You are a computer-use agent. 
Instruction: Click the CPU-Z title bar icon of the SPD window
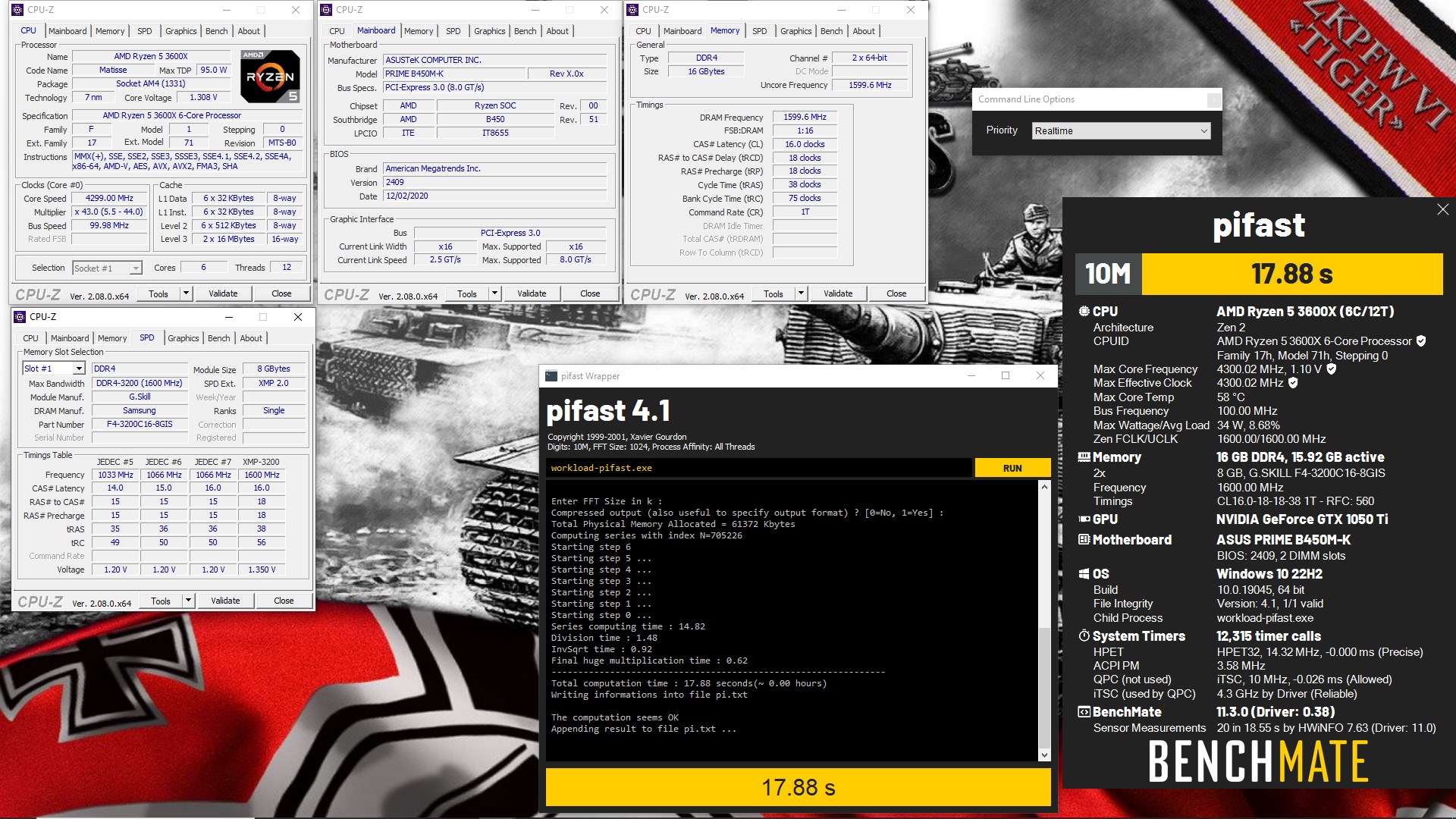tap(20, 317)
